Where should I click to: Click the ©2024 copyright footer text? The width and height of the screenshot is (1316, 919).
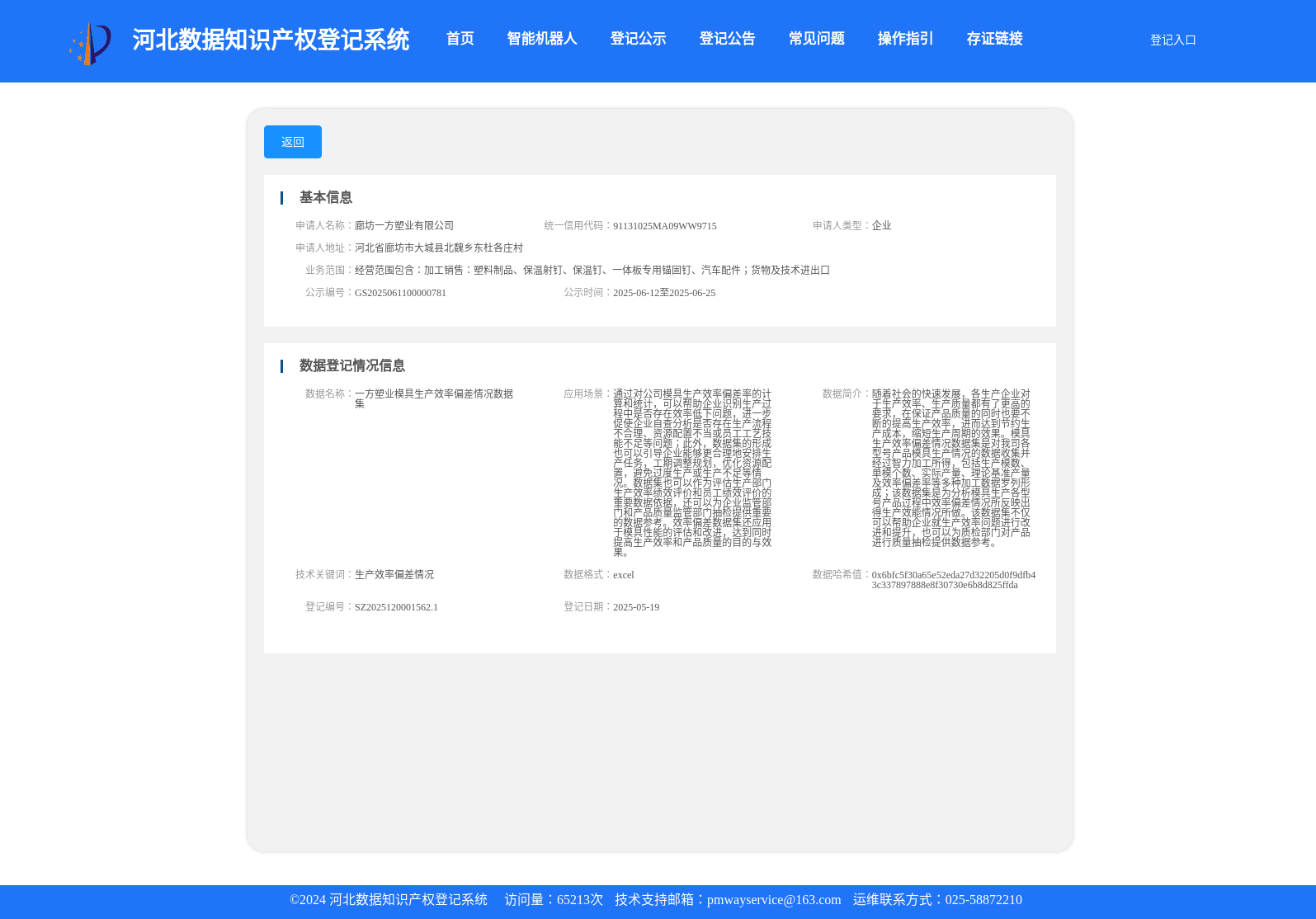click(x=389, y=900)
